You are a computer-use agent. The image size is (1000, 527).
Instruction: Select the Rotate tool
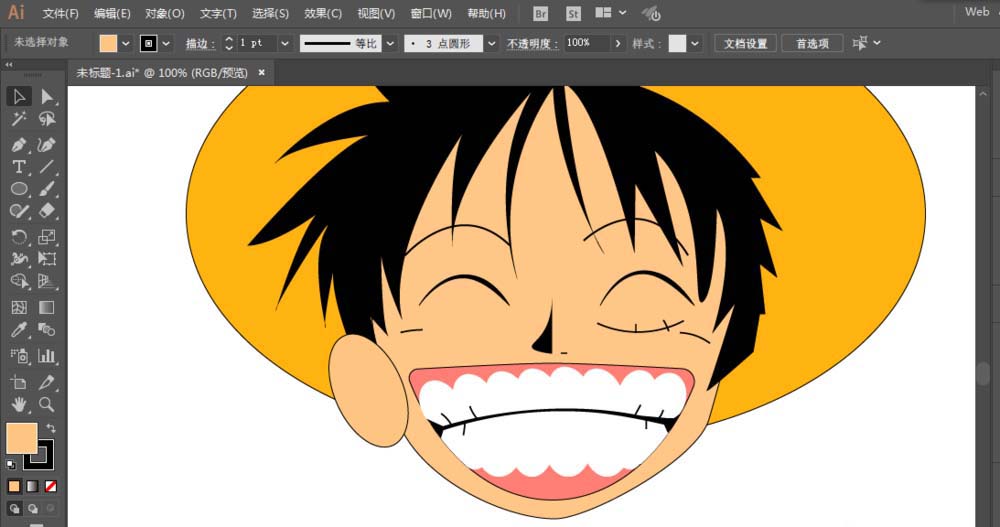19,237
